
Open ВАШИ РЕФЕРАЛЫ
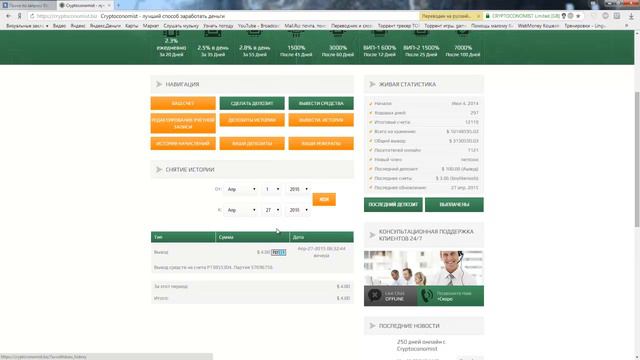point(321,143)
